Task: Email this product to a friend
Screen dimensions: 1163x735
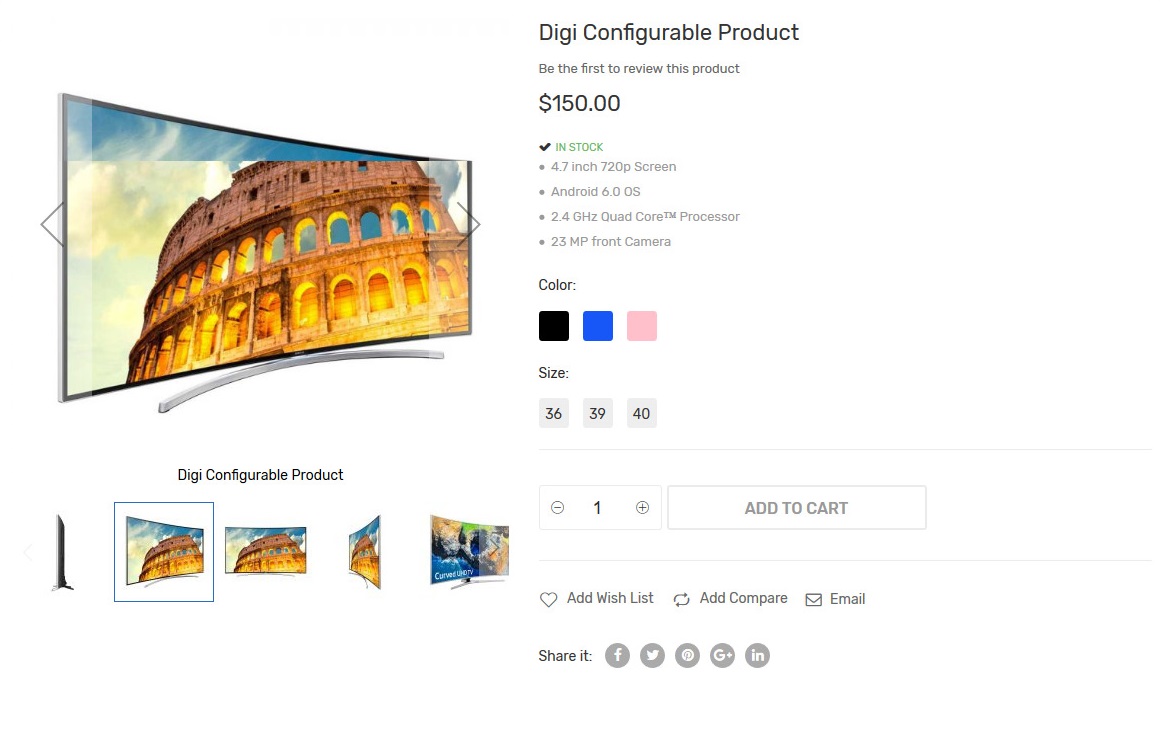Action: tap(835, 599)
